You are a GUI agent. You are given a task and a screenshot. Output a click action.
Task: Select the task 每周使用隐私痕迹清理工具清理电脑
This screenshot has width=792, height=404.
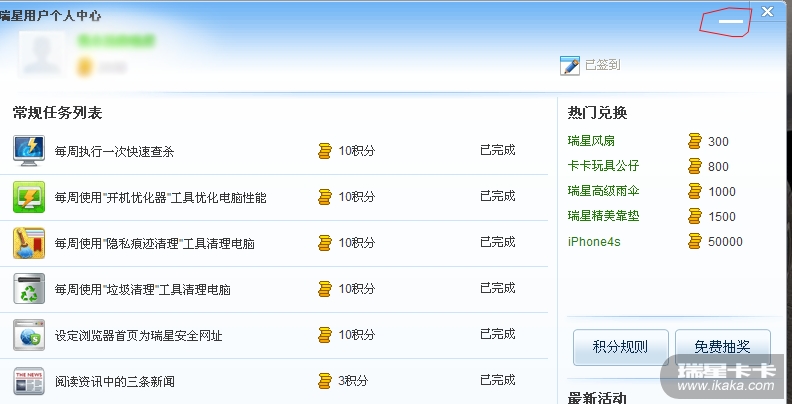(155, 243)
